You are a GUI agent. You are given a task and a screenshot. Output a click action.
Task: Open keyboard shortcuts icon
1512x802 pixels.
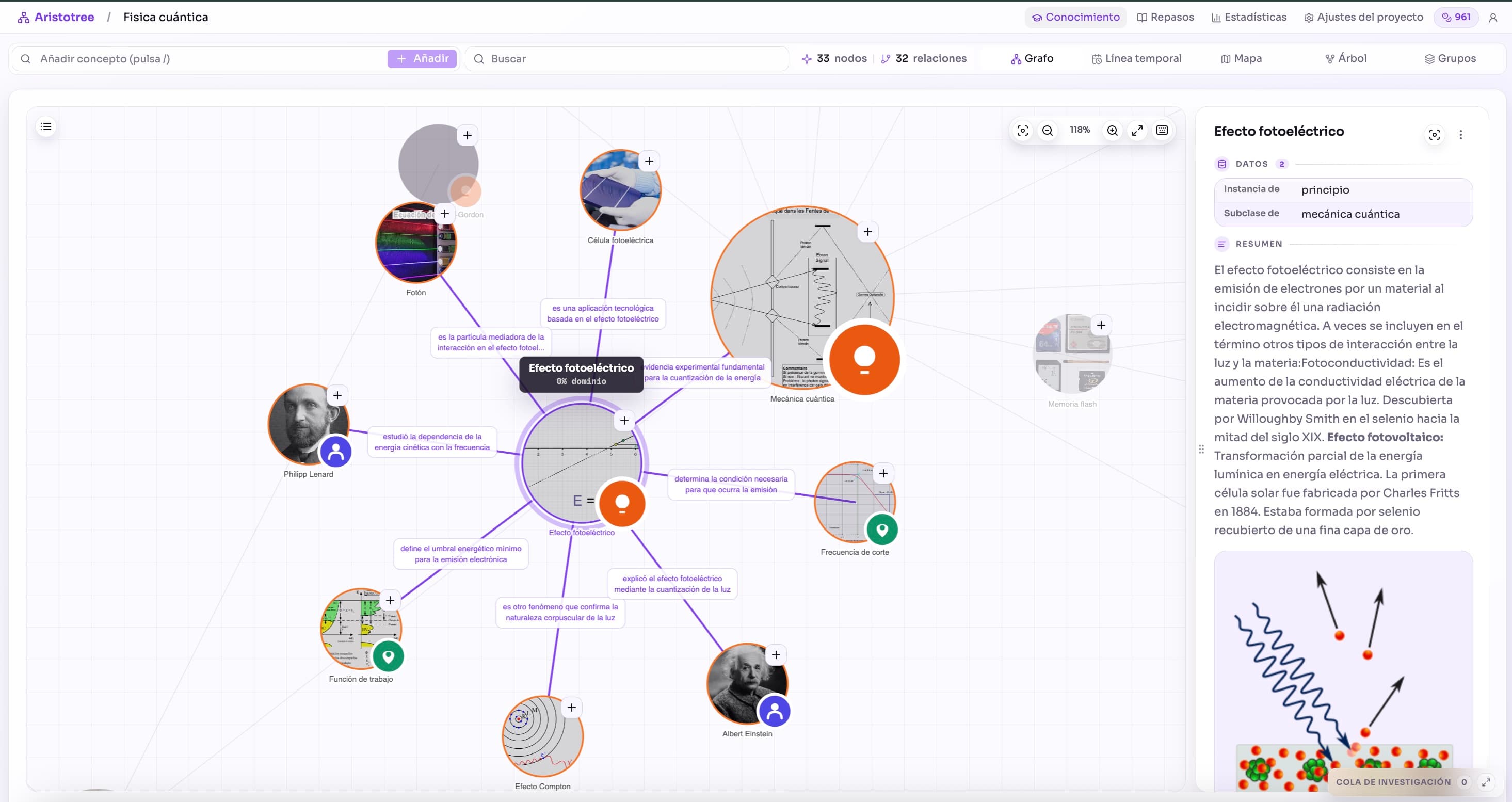[1162, 131]
